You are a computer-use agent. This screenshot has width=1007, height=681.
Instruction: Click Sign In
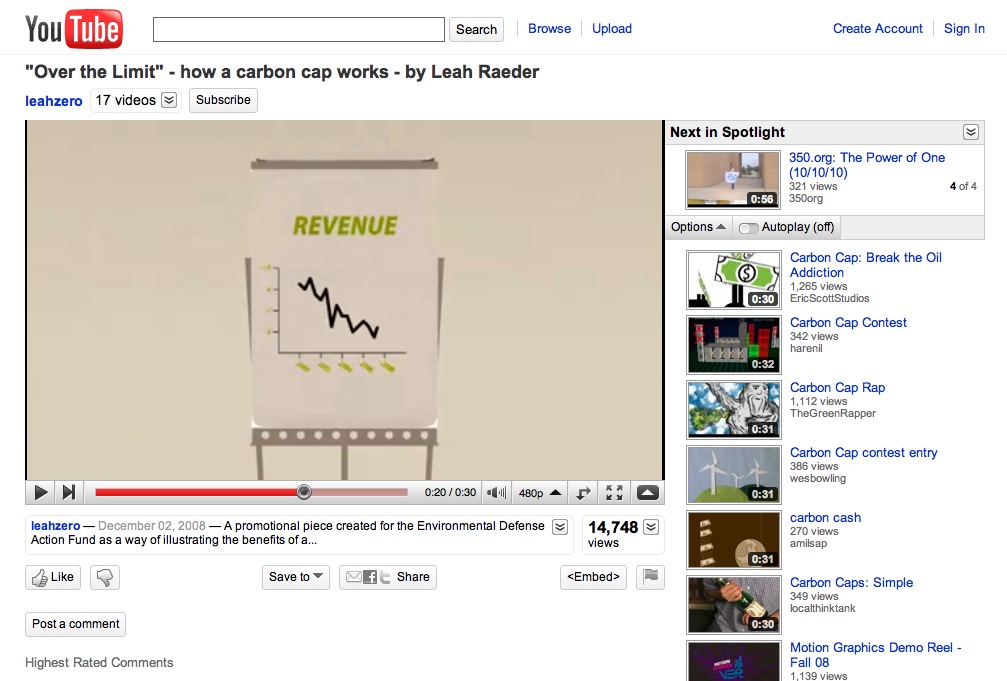tap(964, 28)
